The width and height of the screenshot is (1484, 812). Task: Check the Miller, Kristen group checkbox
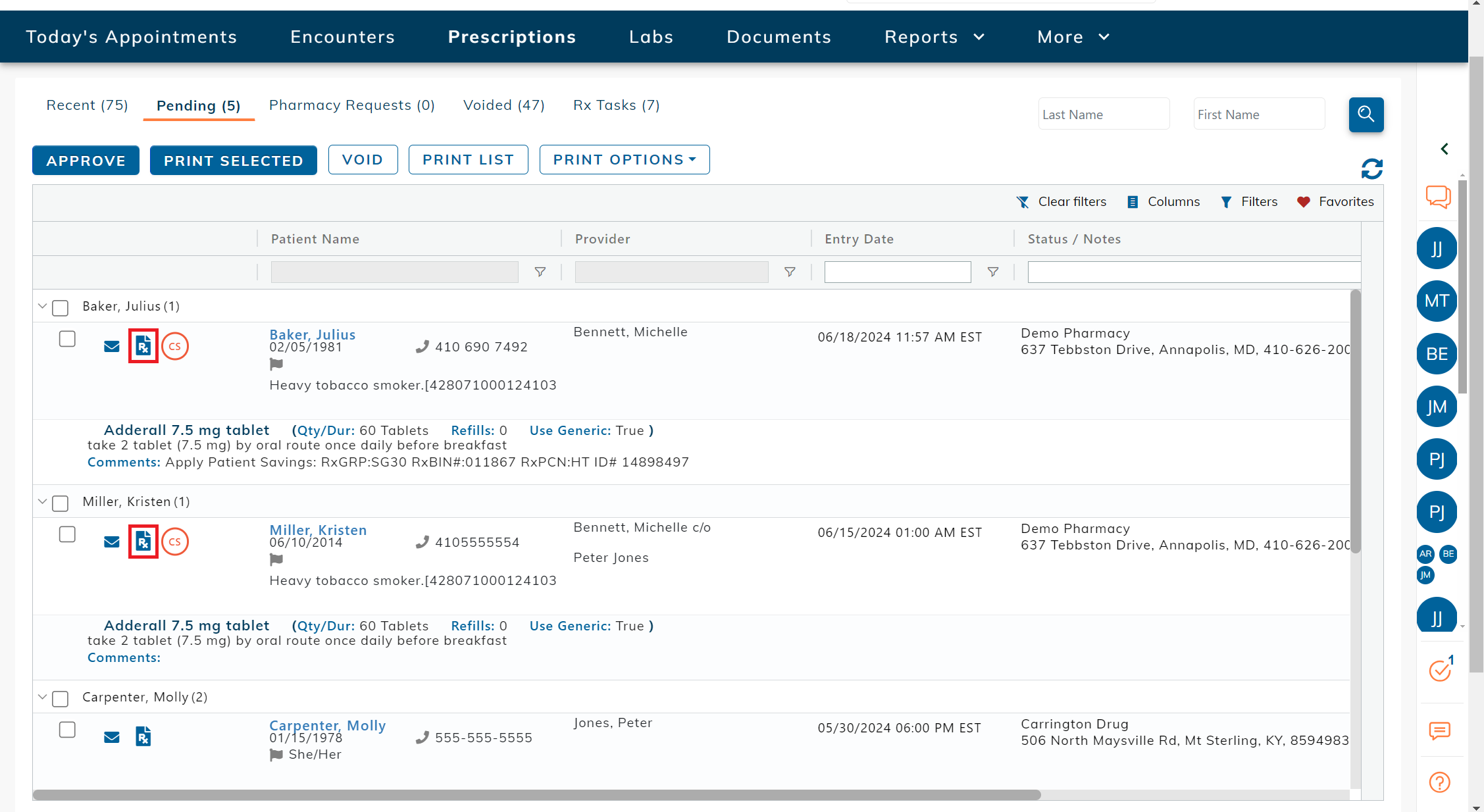click(60, 503)
